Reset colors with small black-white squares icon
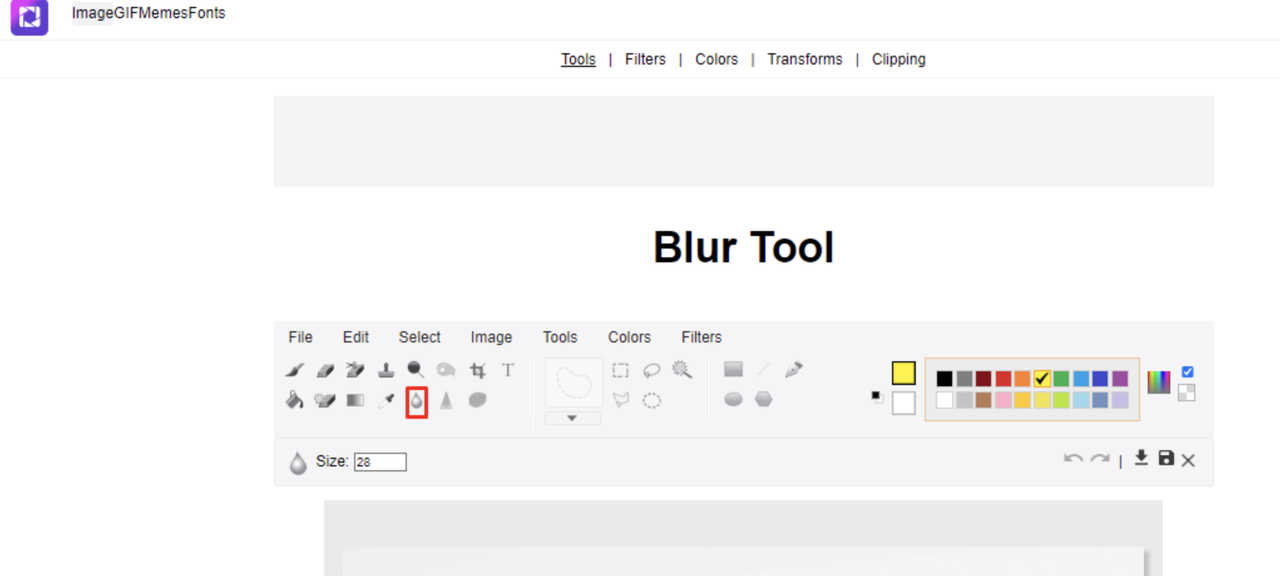1280x576 pixels. (x=877, y=396)
